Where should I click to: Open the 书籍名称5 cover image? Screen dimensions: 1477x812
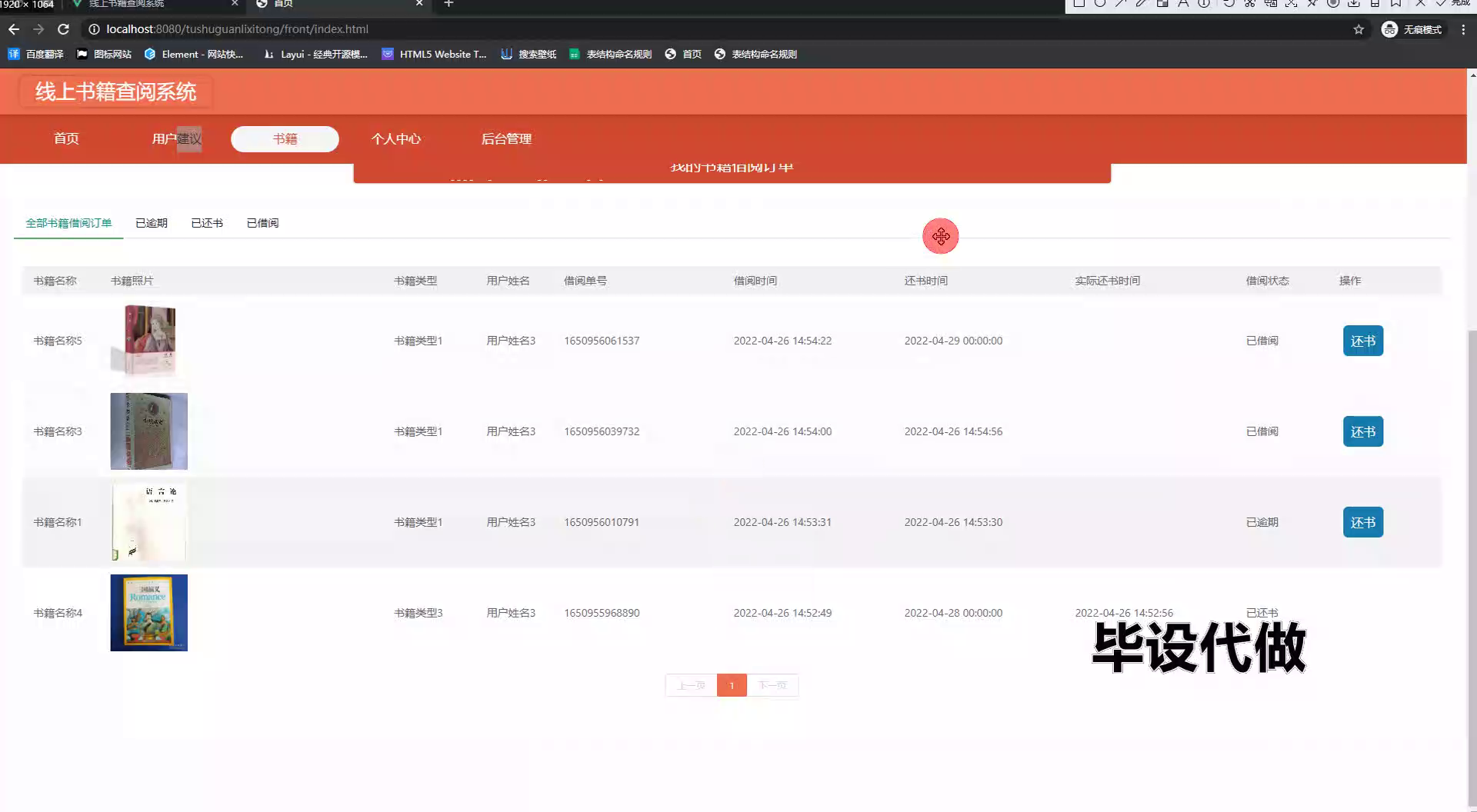[148, 341]
